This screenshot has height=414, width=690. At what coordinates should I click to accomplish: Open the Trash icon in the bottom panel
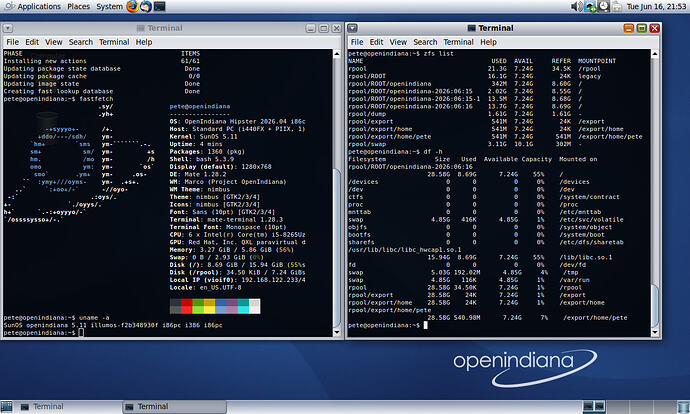tap(683, 407)
